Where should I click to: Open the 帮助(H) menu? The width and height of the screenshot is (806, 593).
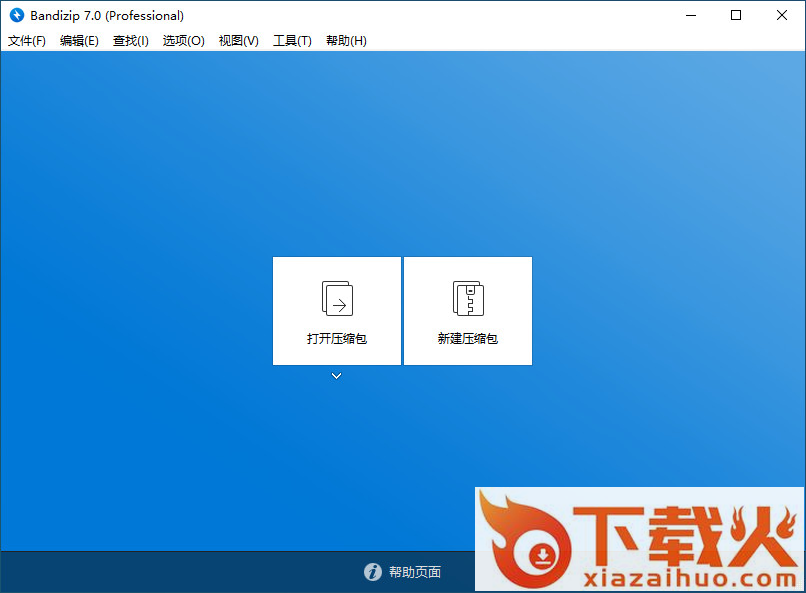coord(346,41)
